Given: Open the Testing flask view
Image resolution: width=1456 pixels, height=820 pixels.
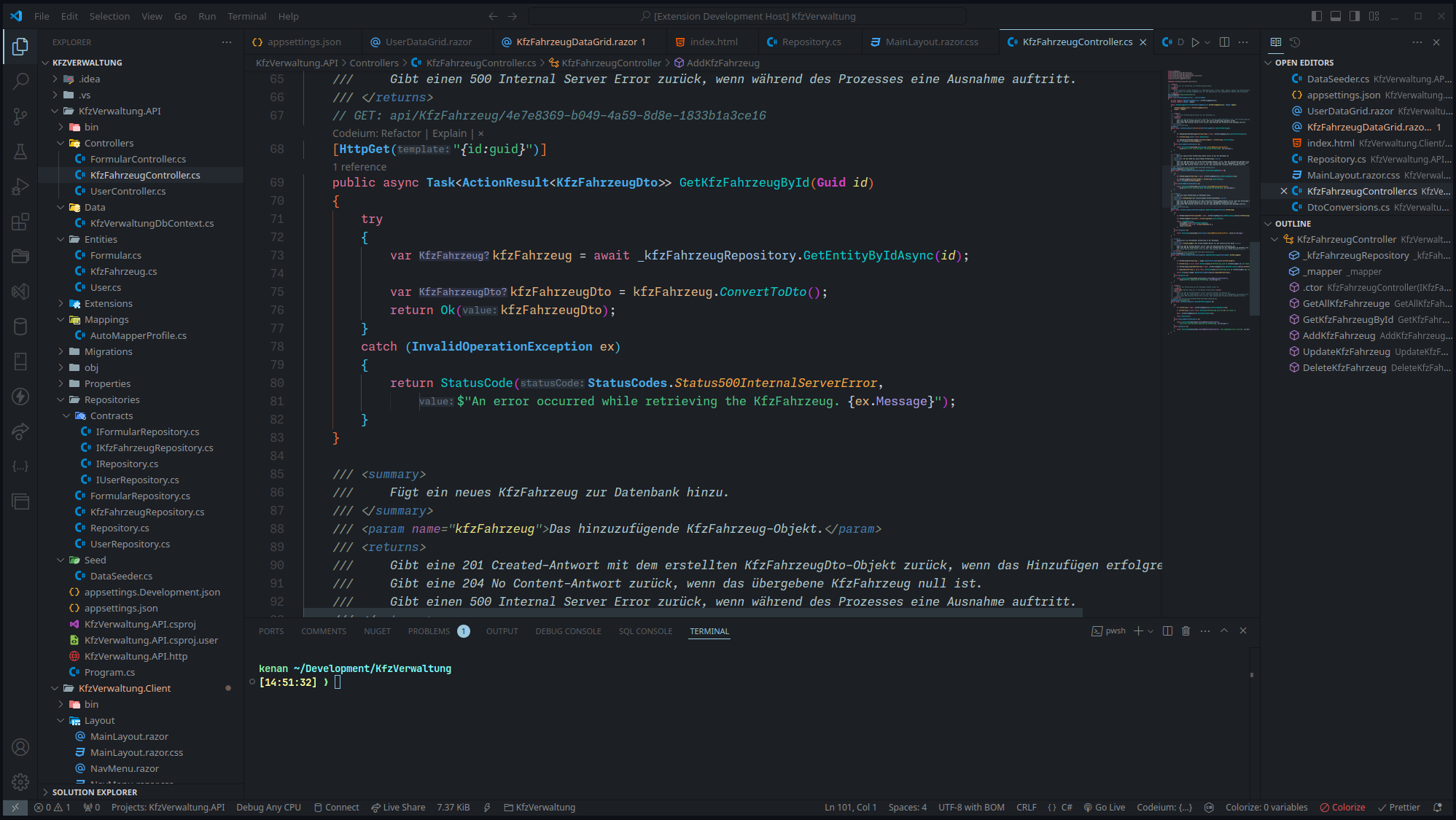Looking at the screenshot, I should click(20, 151).
